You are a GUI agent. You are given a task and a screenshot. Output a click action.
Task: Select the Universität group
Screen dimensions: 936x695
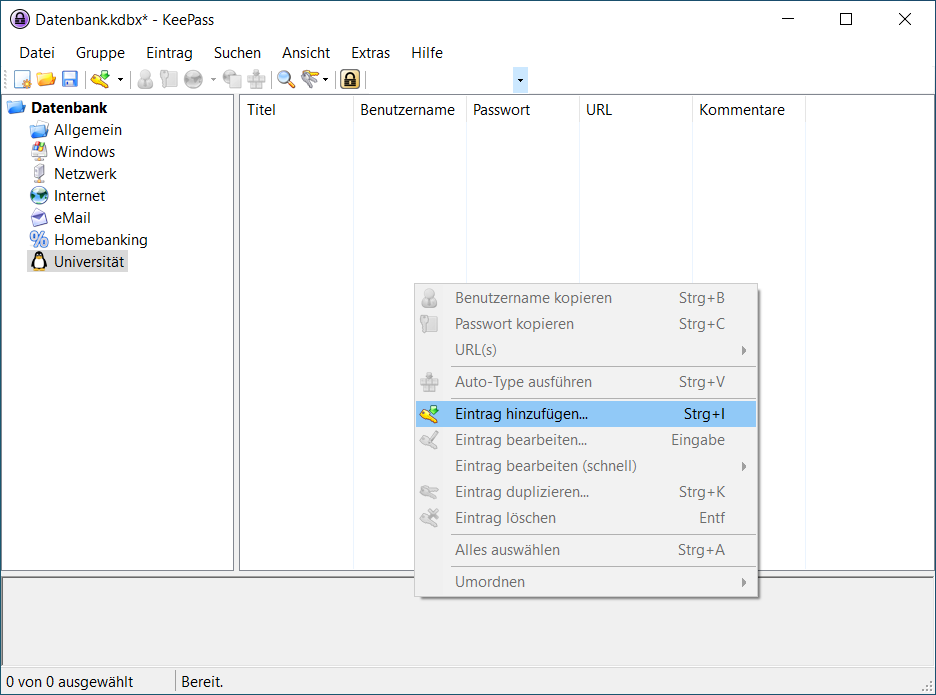pyautogui.click(x=89, y=262)
